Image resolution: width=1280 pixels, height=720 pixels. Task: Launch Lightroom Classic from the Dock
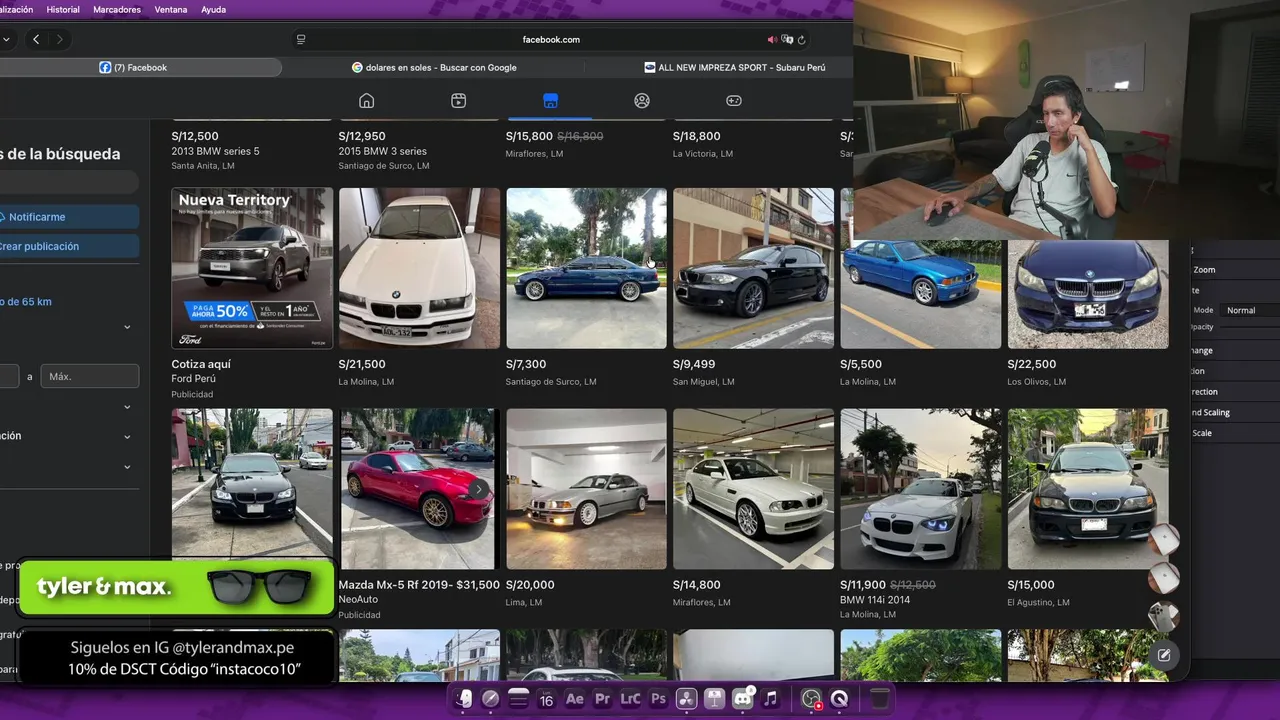(631, 699)
